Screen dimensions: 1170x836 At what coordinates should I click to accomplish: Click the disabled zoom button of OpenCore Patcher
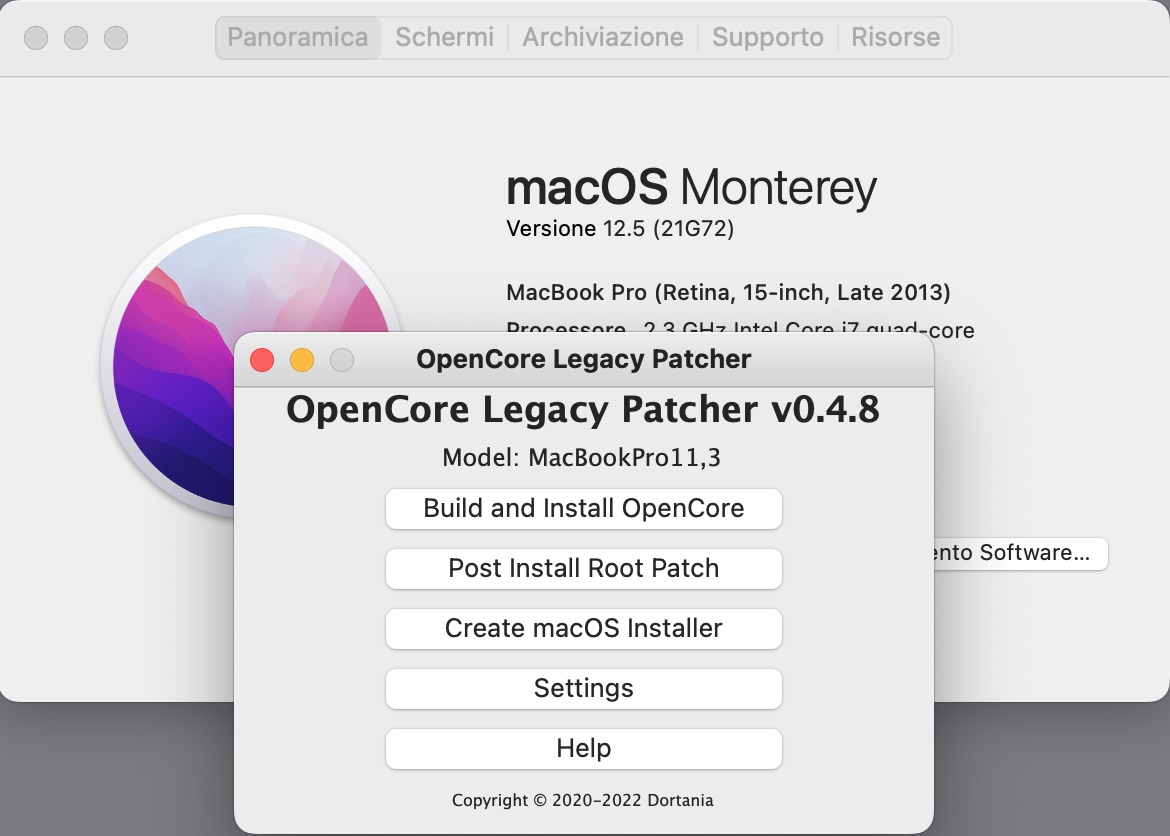342,360
